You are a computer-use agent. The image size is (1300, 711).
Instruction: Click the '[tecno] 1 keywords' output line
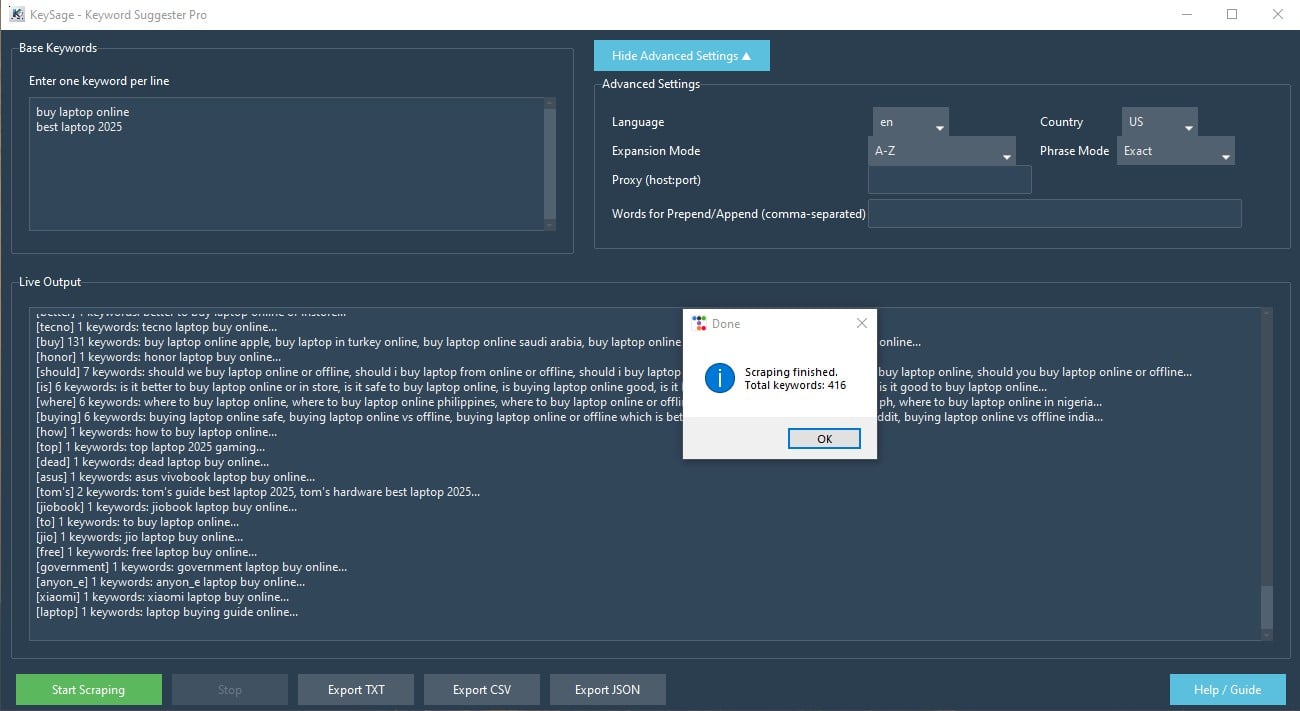156,327
